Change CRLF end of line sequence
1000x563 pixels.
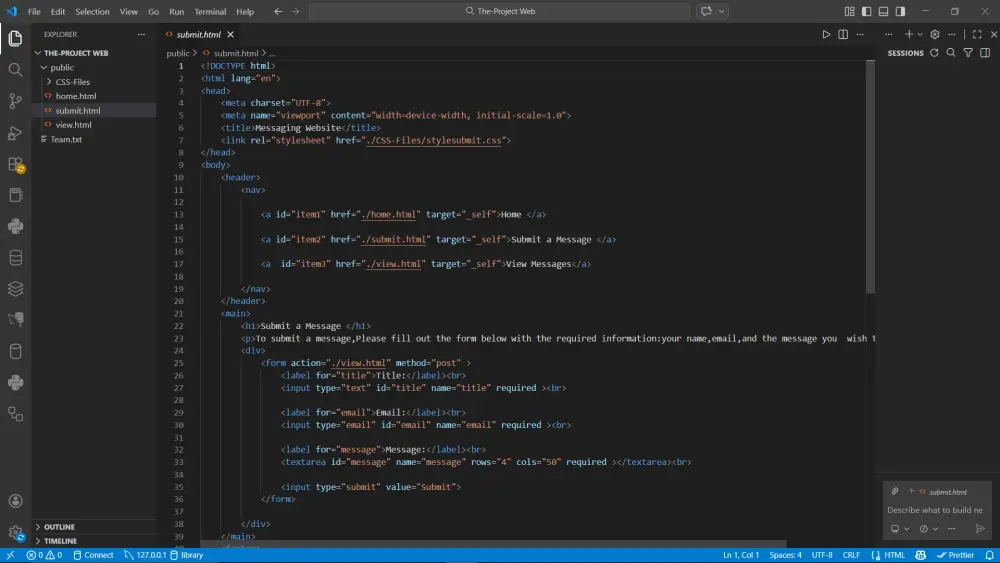tap(851, 555)
